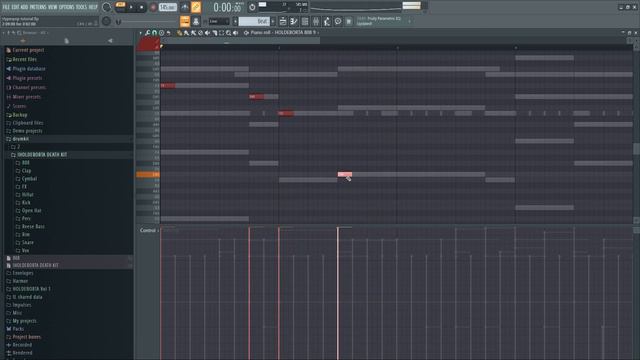
Task: Expand the HiHat folder
Action: coord(27,195)
